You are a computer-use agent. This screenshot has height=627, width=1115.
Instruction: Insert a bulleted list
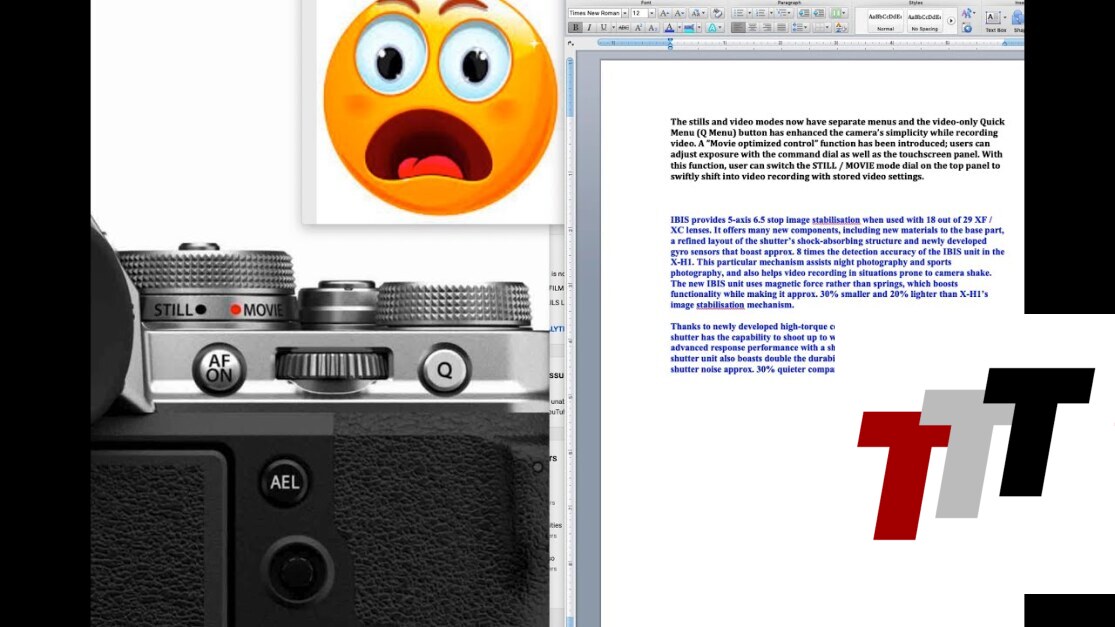click(740, 13)
